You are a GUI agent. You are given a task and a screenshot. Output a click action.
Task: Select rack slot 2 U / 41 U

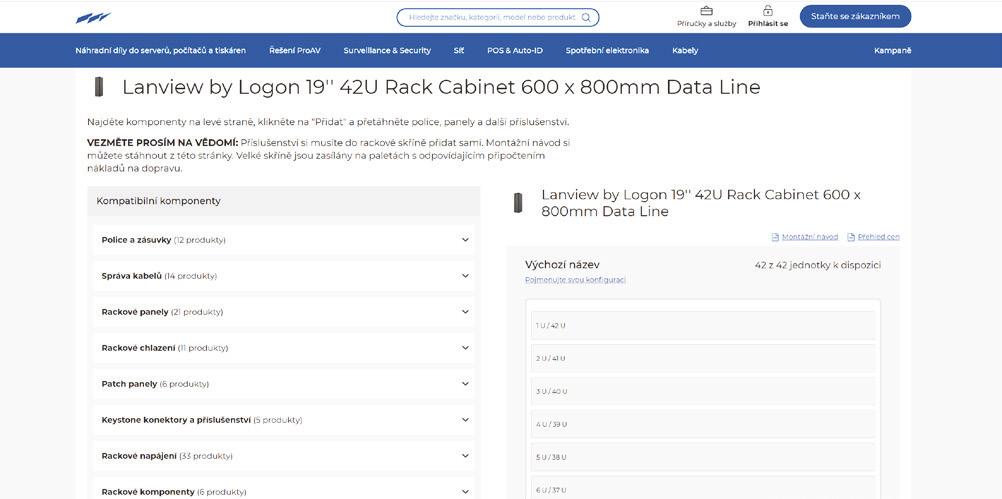(703, 358)
